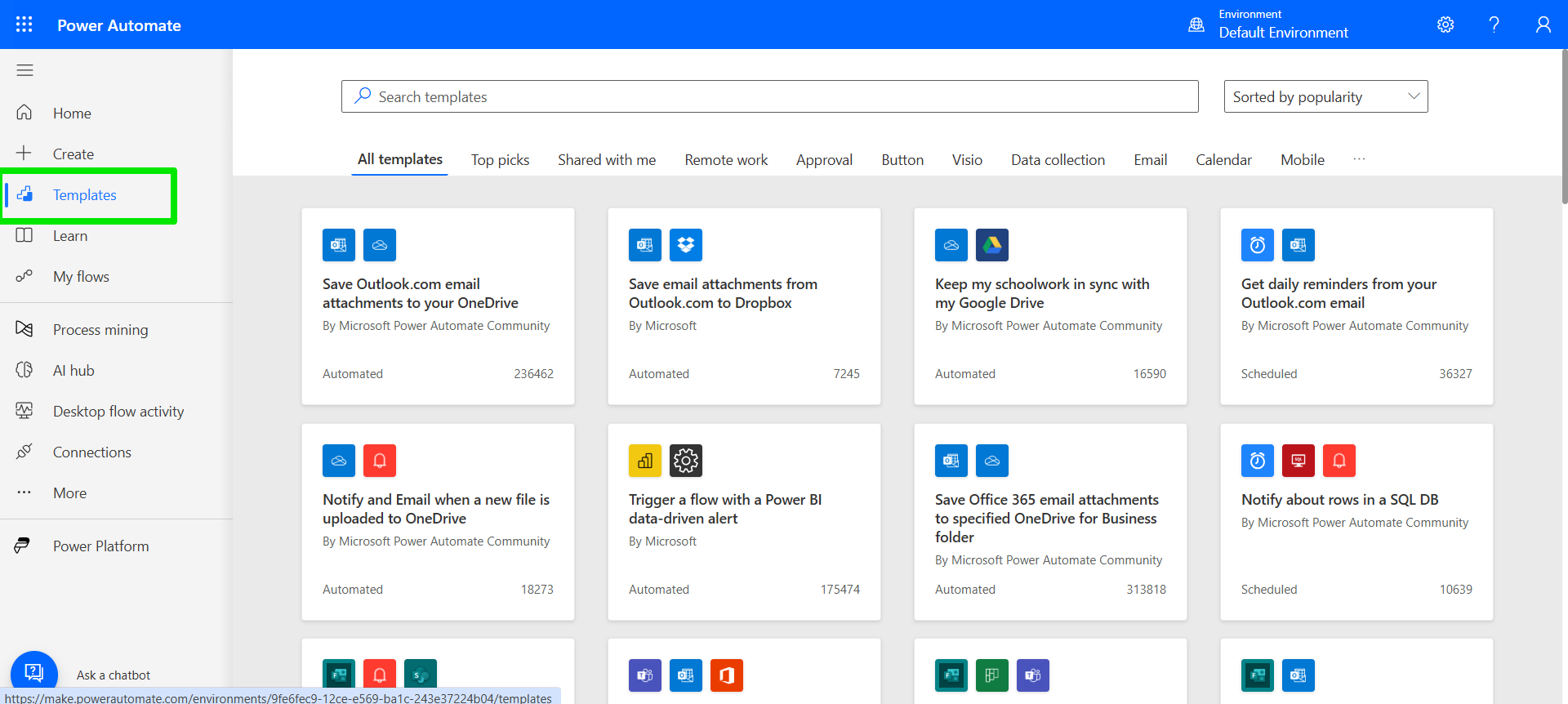Viewport: 1568px width, 704px height.
Task: Switch to the Calendar tab
Action: [x=1223, y=160]
